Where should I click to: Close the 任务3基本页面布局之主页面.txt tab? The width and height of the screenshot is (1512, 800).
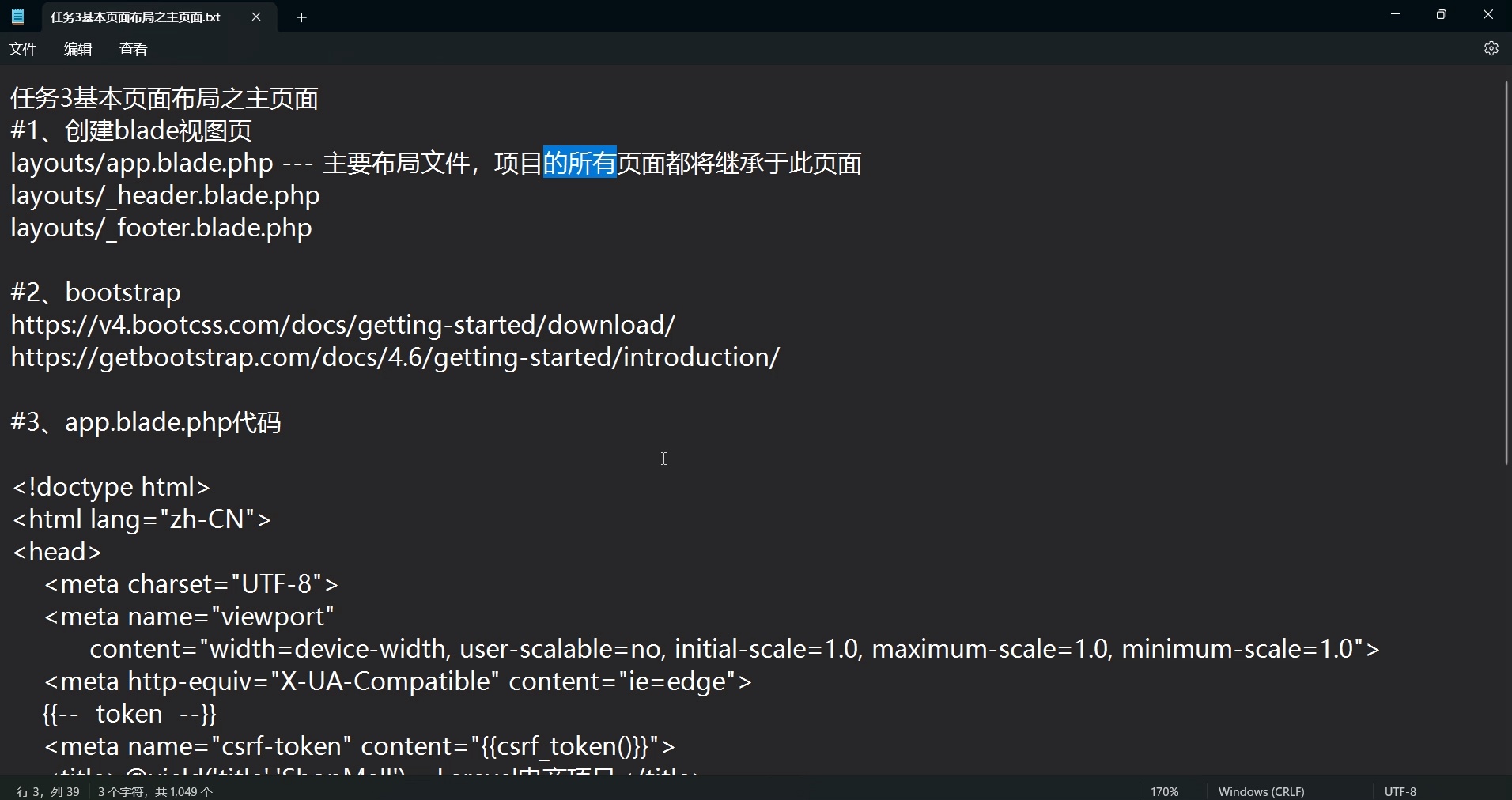click(x=256, y=17)
